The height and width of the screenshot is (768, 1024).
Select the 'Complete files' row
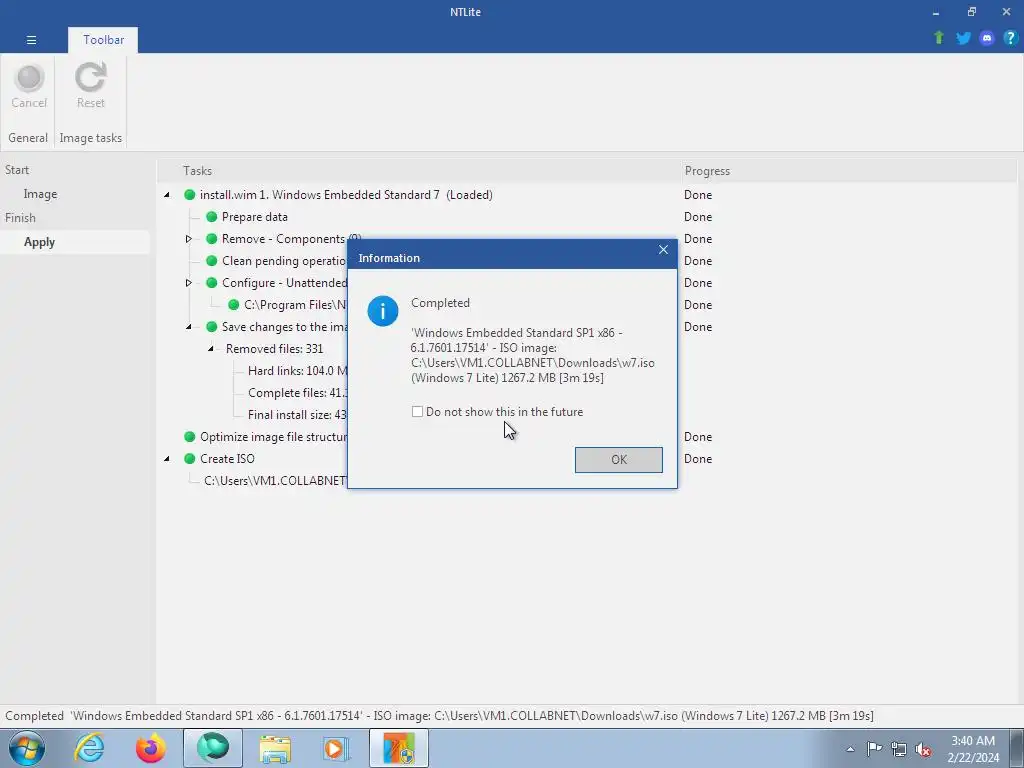pos(297,392)
